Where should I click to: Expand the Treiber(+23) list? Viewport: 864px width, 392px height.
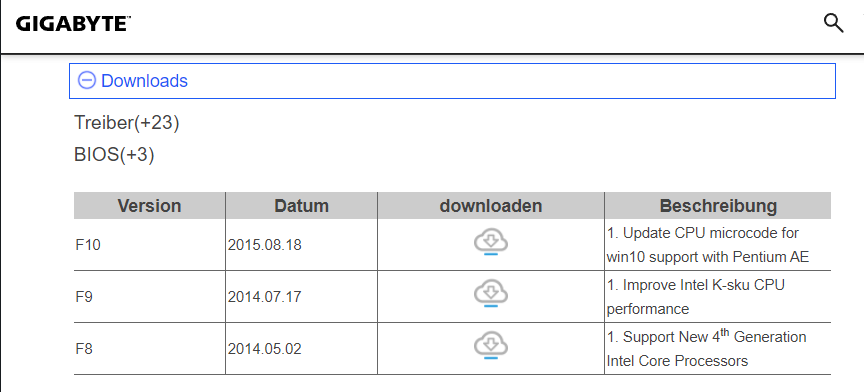coord(127,123)
